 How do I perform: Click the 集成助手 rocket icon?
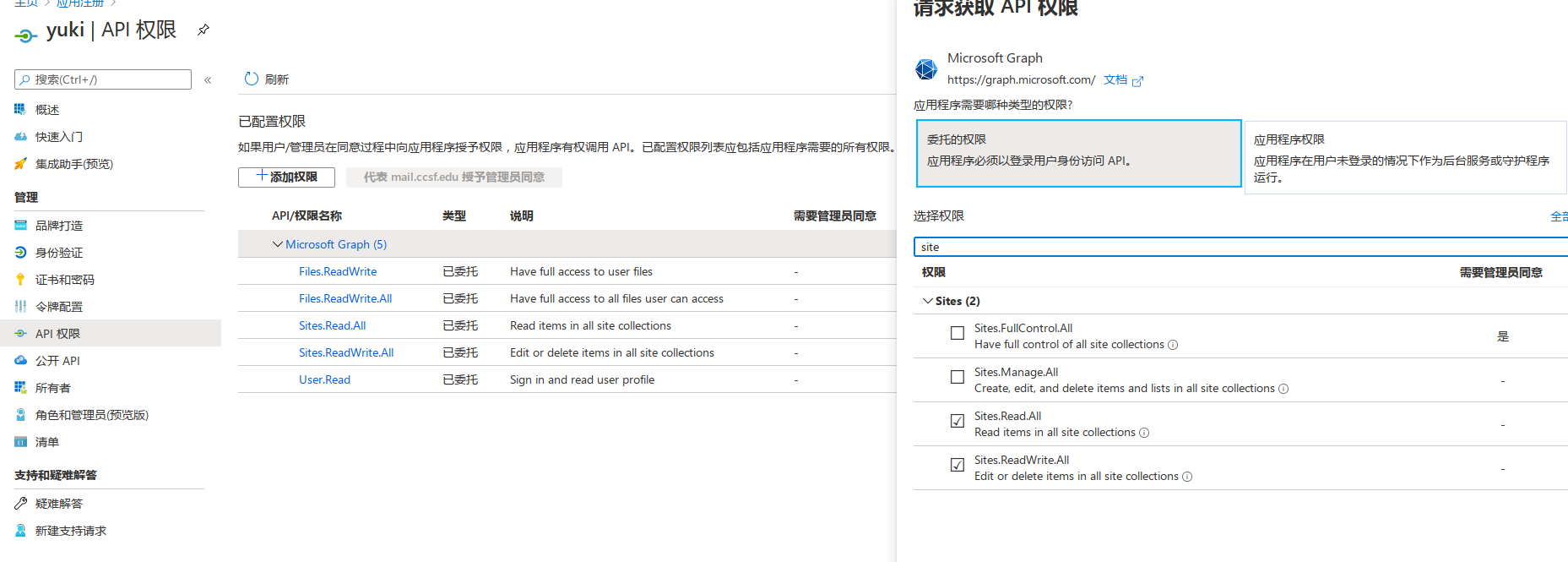point(20,163)
